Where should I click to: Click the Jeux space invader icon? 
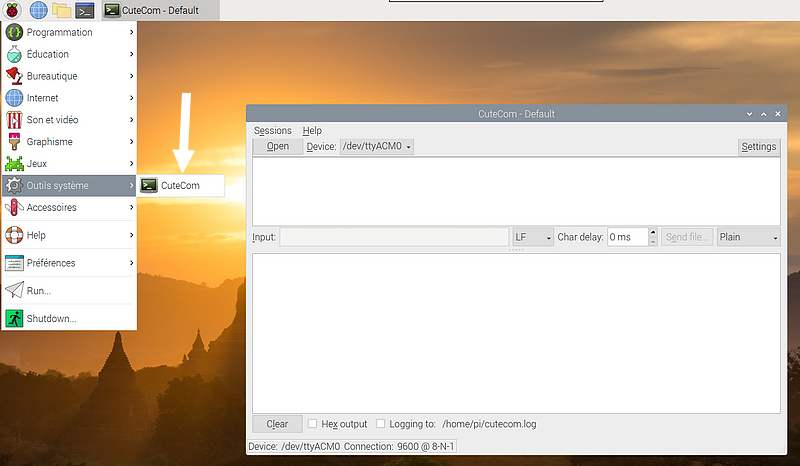[14, 164]
